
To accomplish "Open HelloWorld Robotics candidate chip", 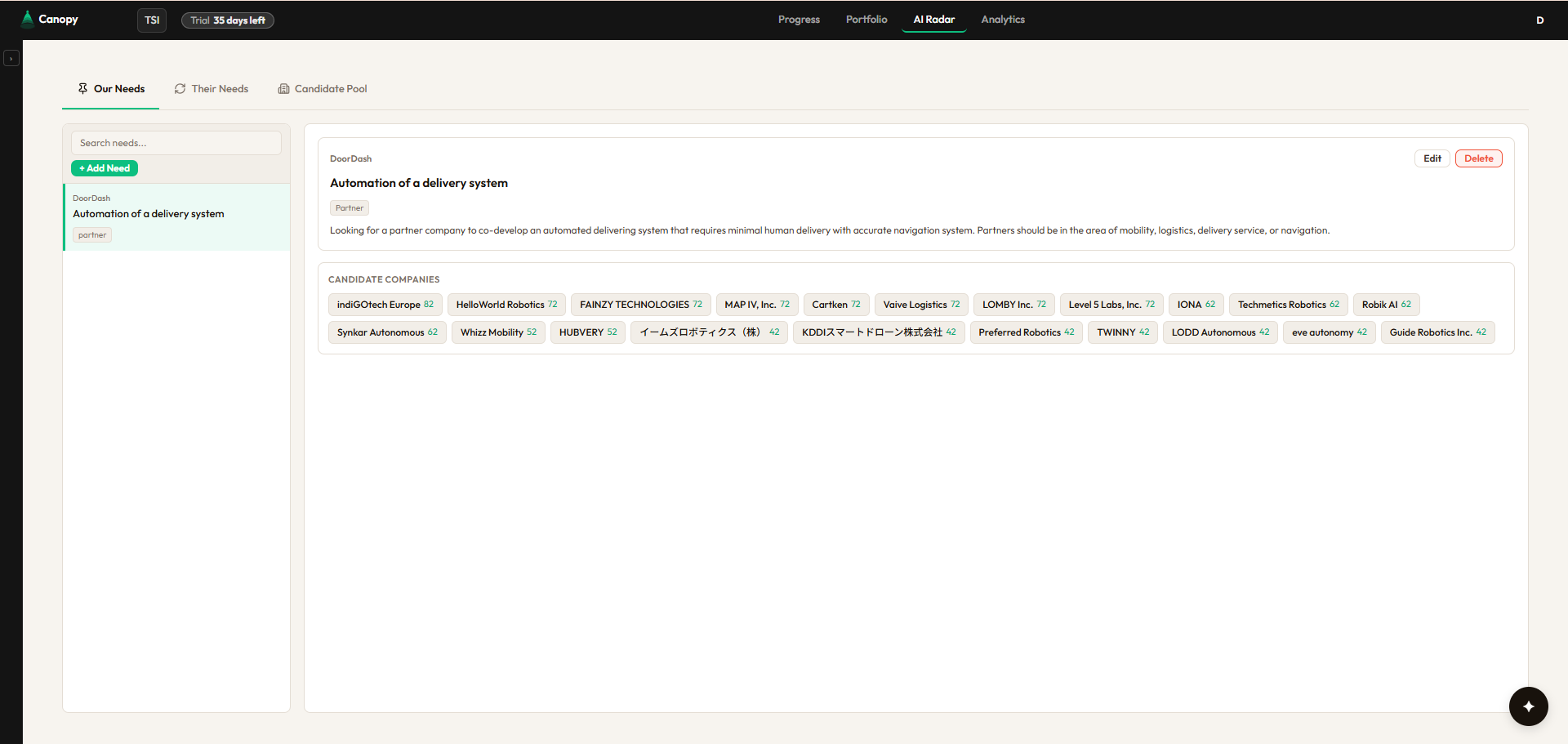I will [506, 305].
